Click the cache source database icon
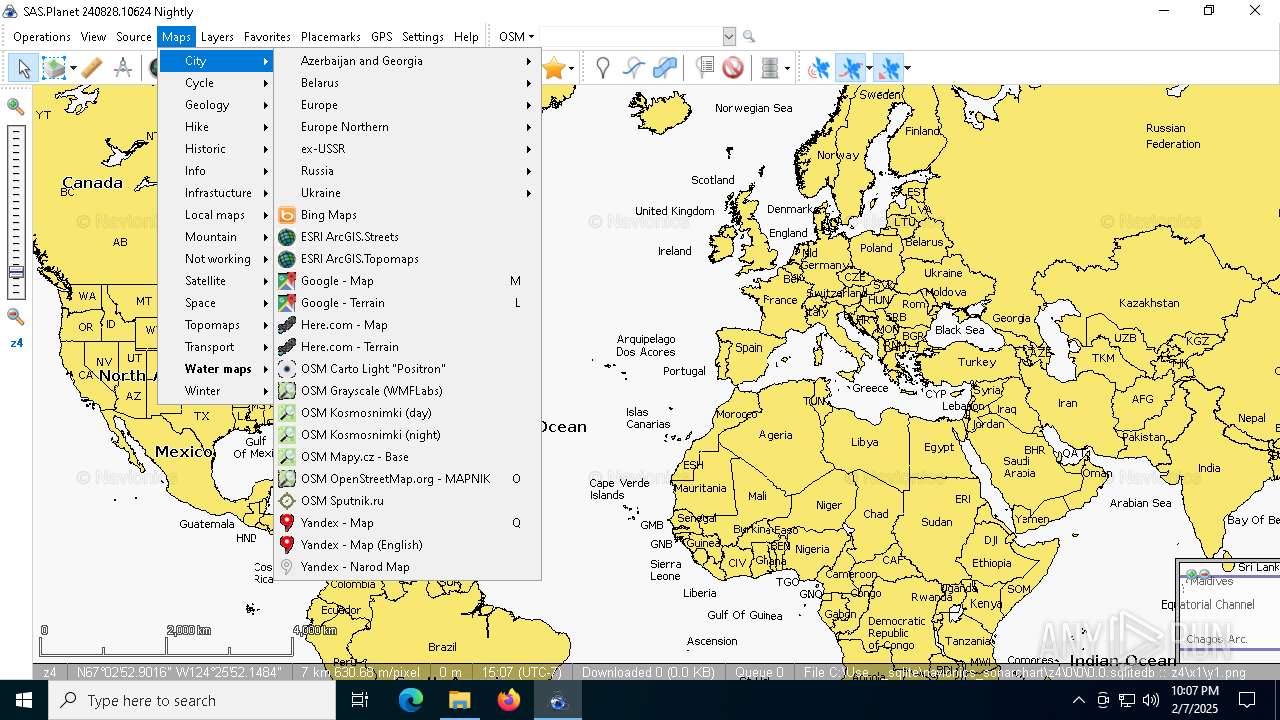This screenshot has width=1280, height=720. [770, 68]
